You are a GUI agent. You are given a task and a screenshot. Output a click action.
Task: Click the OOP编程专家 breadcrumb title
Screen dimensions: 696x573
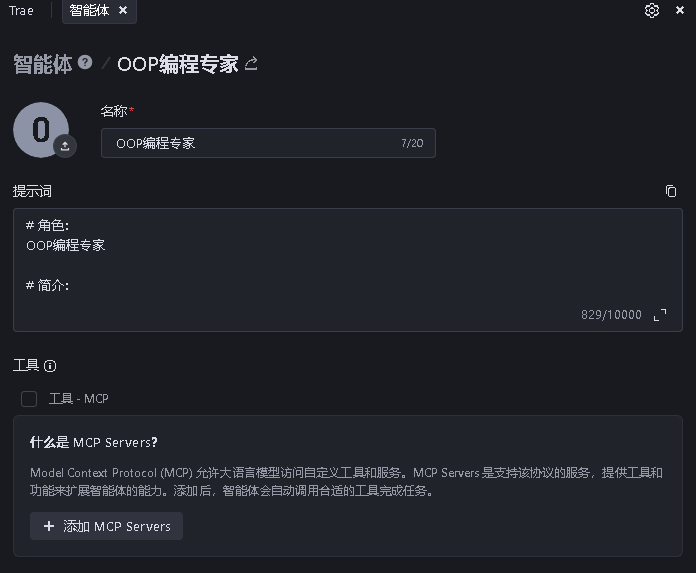pos(178,64)
